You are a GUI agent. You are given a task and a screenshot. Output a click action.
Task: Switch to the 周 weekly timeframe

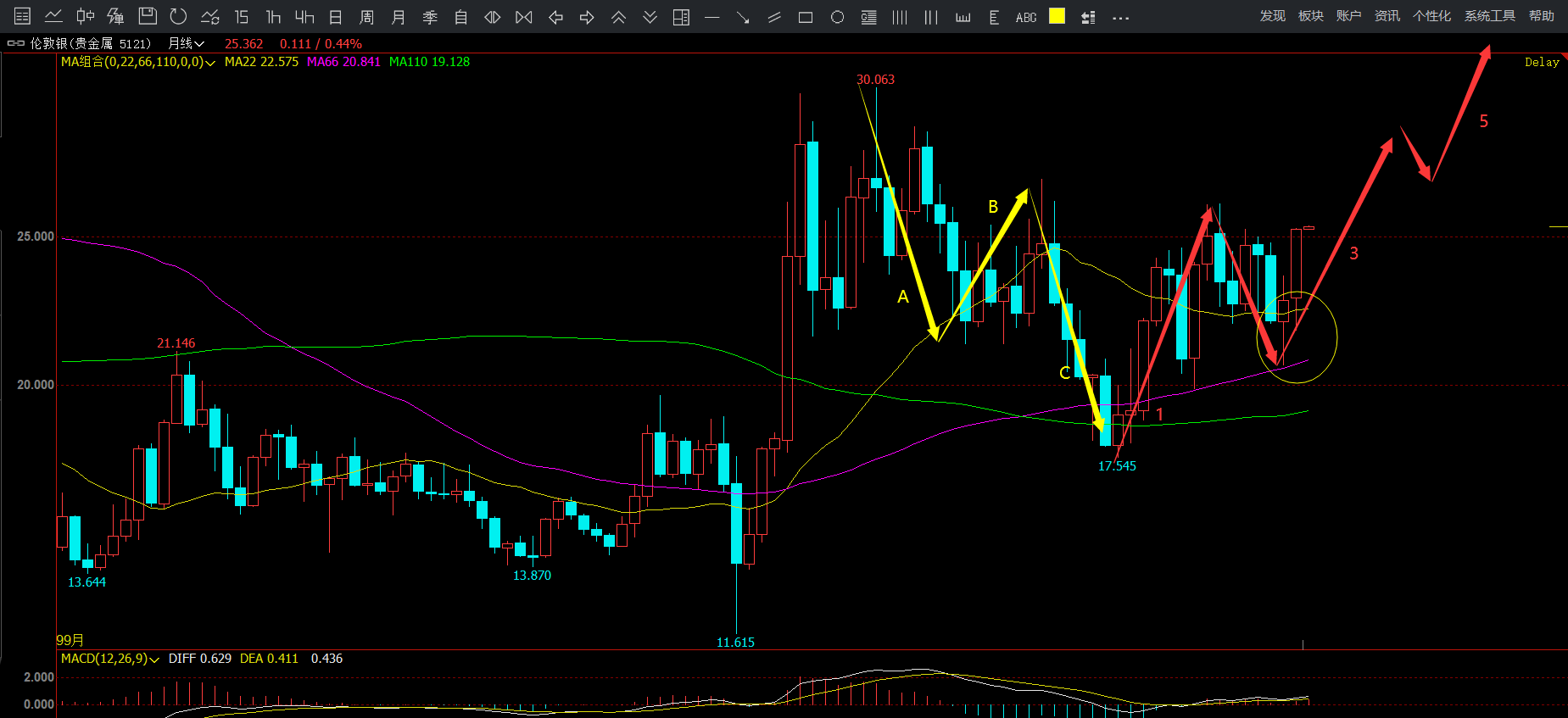(366, 17)
